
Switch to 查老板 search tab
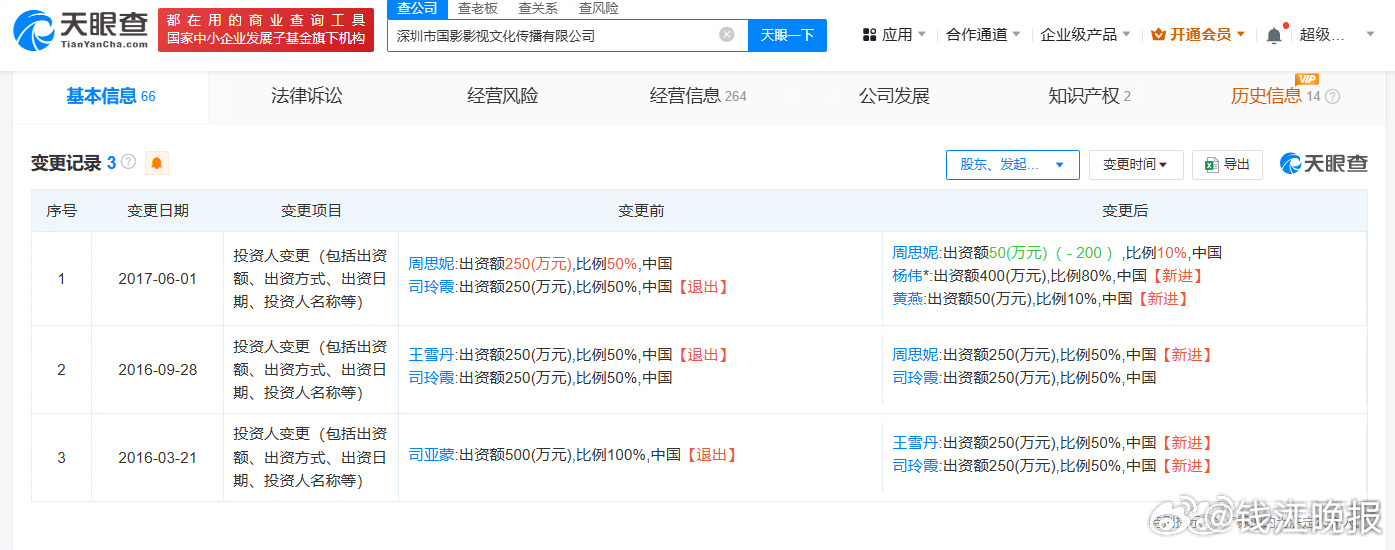click(478, 9)
